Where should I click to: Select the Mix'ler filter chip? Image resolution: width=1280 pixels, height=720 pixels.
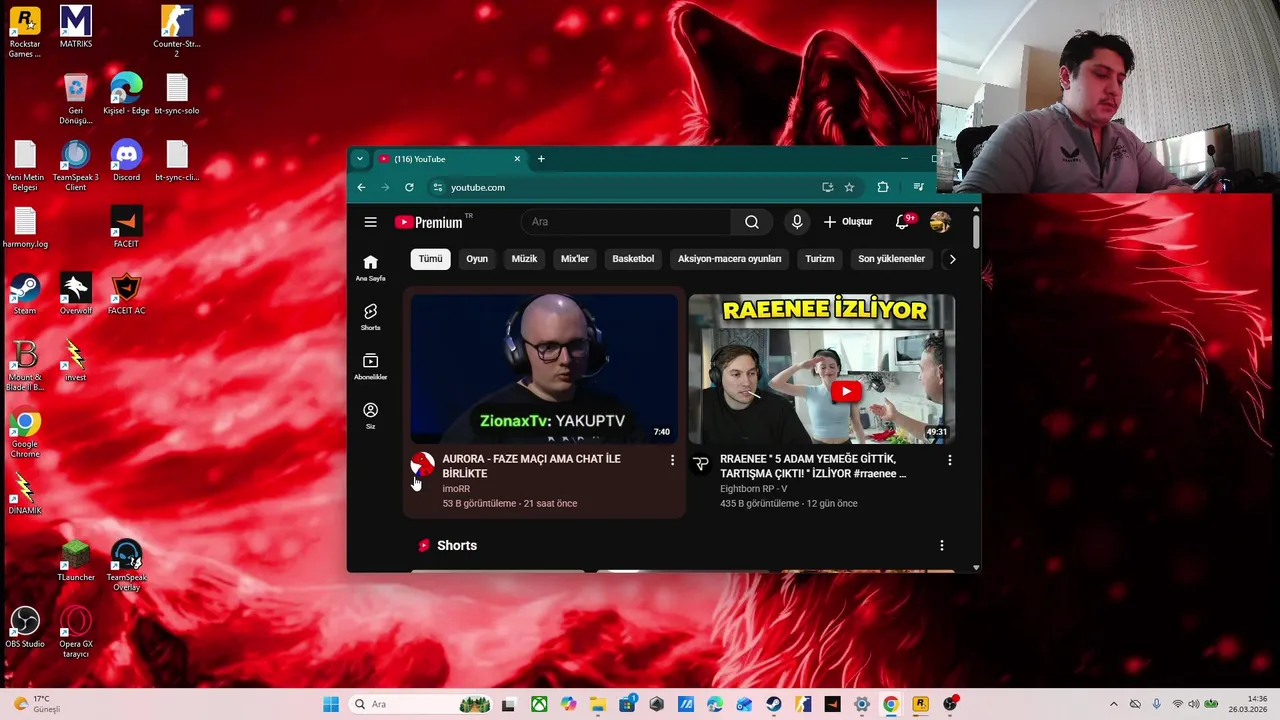click(575, 259)
